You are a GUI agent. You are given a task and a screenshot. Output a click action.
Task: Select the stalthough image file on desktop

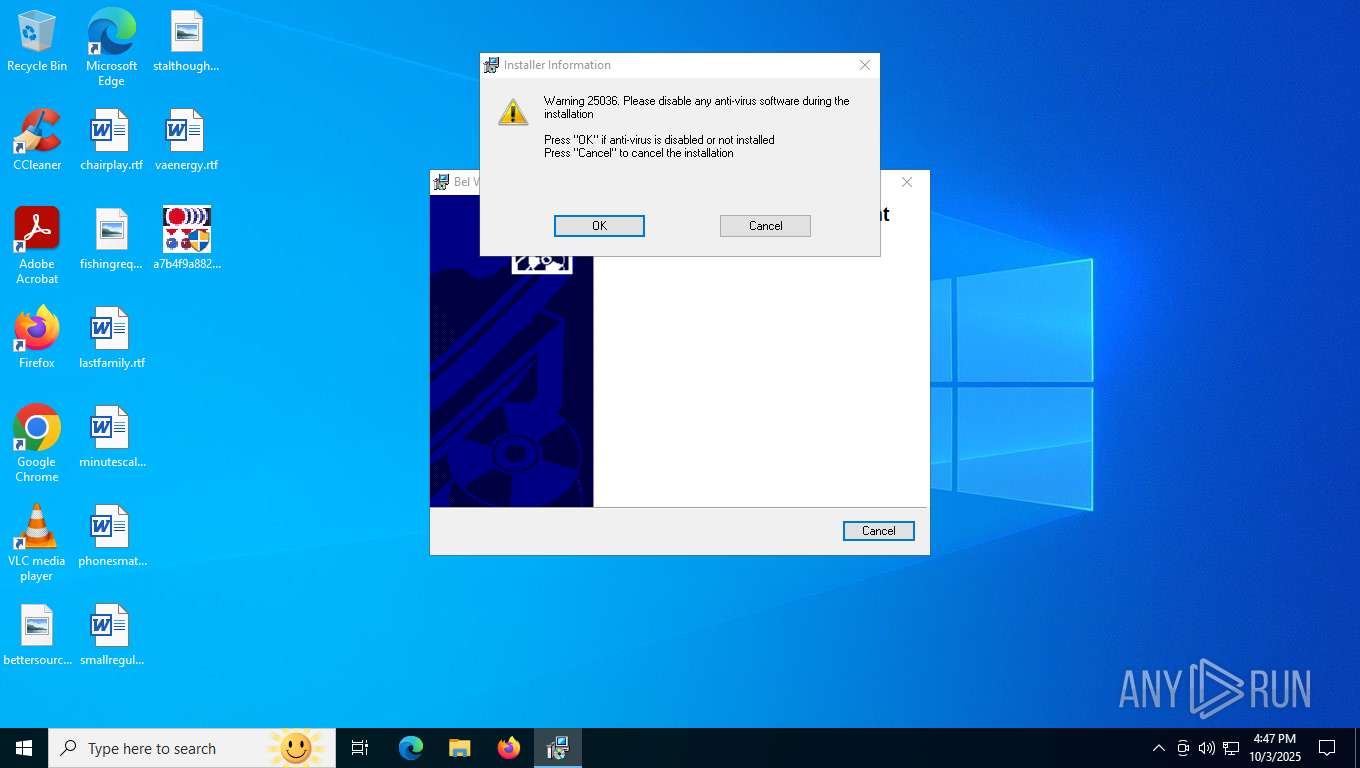tap(186, 41)
